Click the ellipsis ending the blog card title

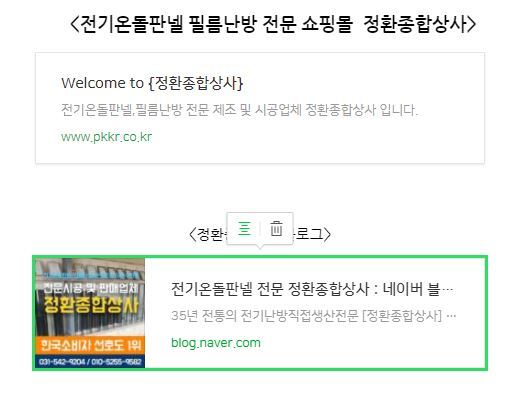[447, 291]
